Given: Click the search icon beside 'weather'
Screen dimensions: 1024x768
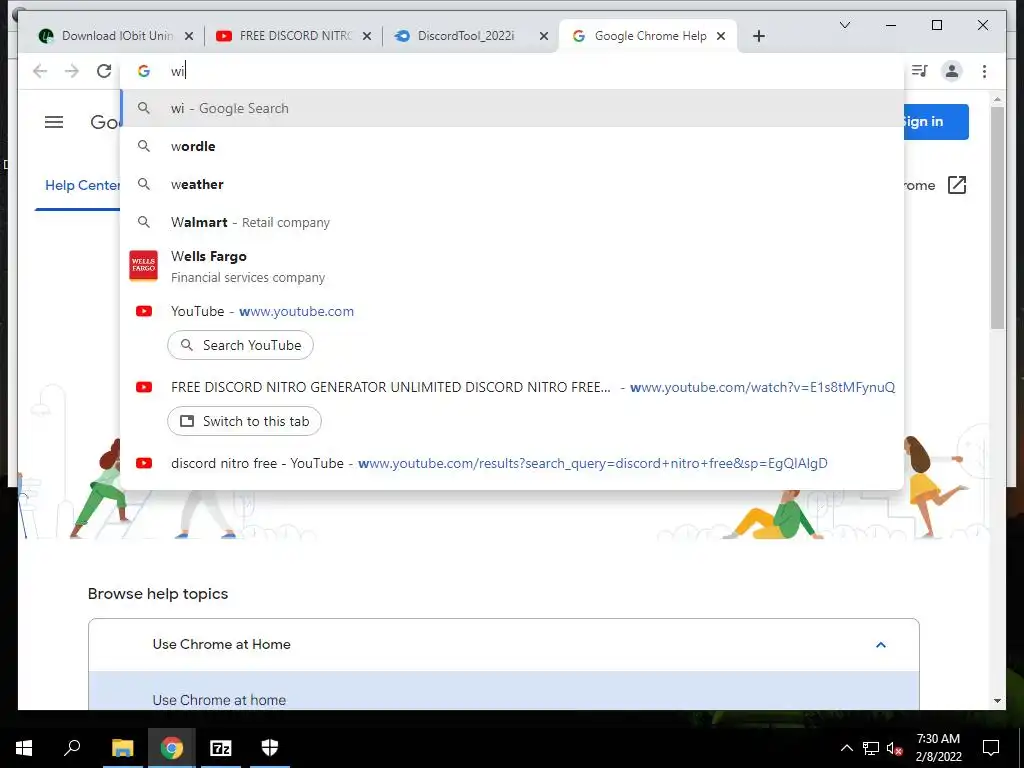Looking at the screenshot, I should click(x=144, y=184).
